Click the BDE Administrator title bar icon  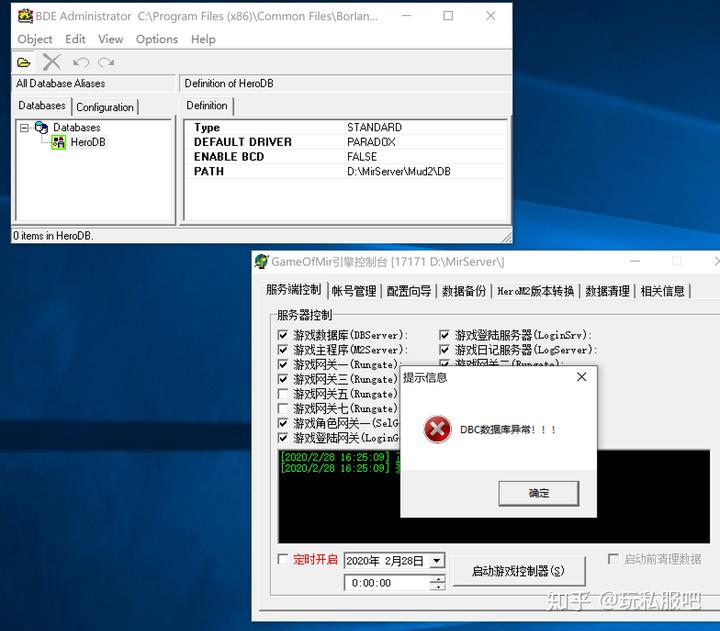(x=25, y=16)
